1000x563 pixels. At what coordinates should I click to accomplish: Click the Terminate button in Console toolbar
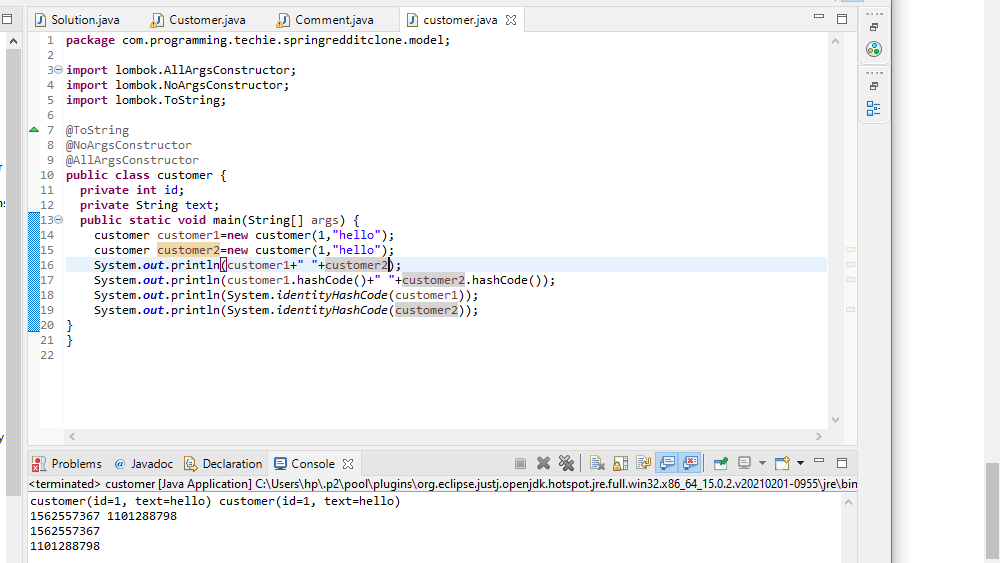pyautogui.click(x=520, y=464)
